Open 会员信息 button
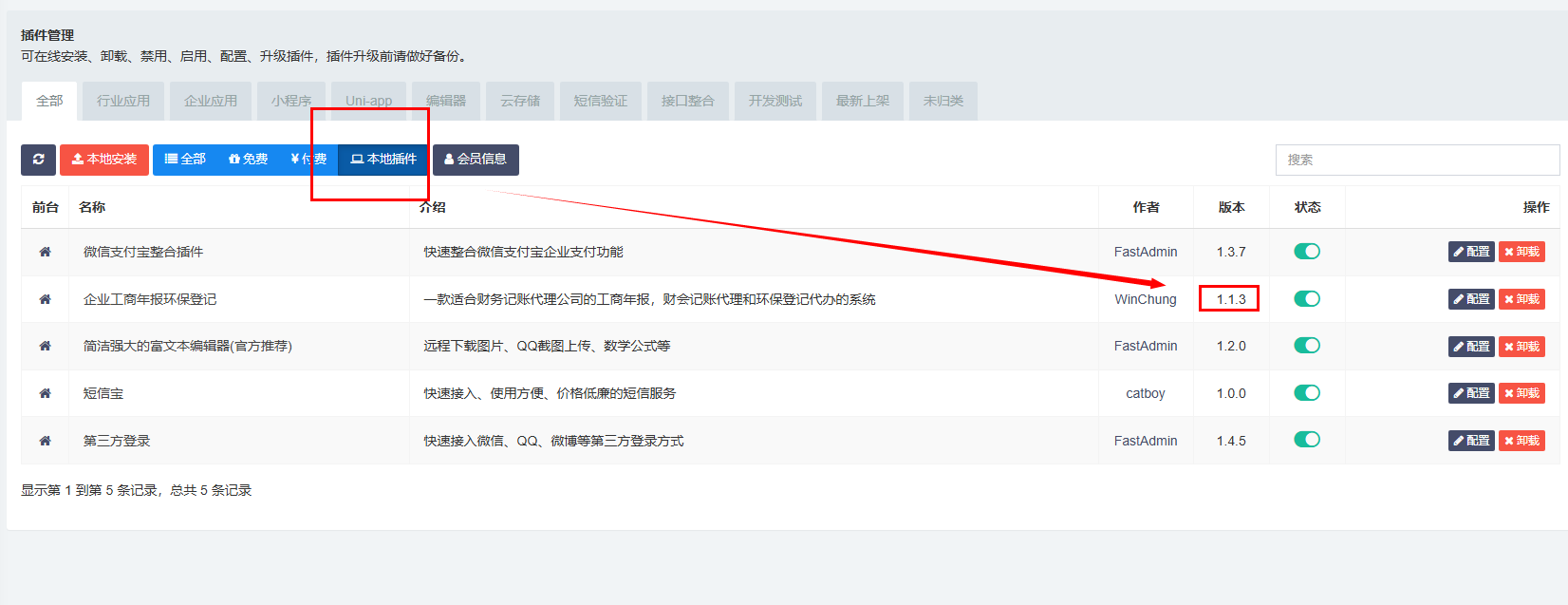 476,160
